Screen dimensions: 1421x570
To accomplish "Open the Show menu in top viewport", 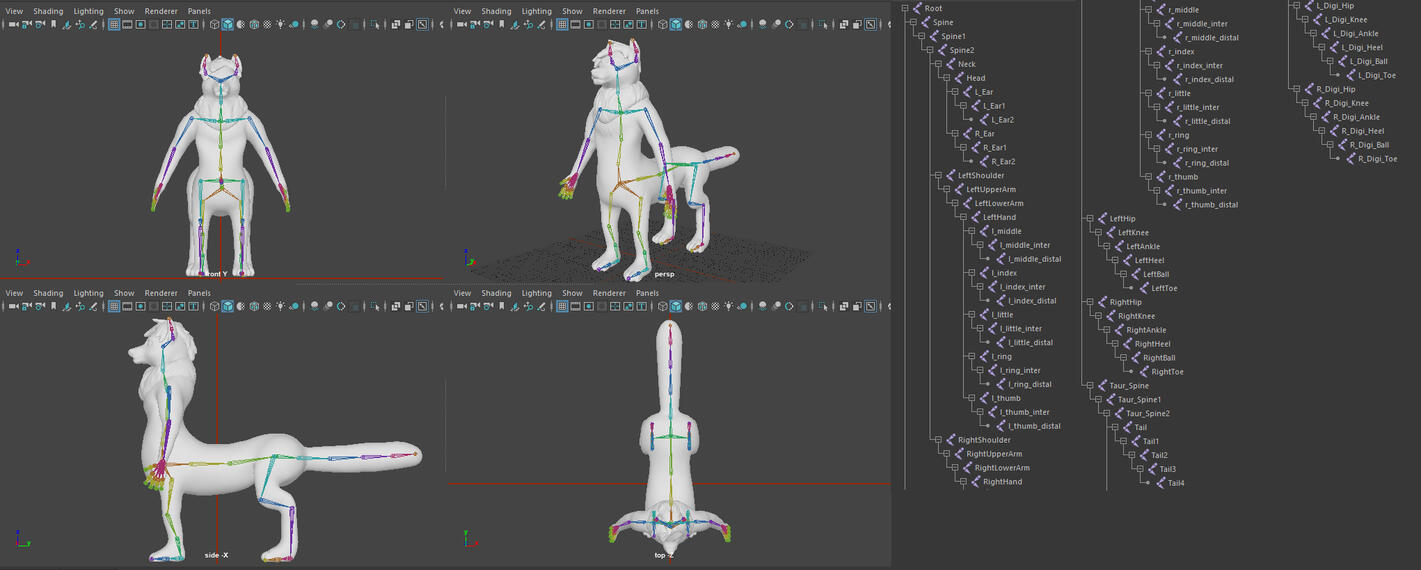I will 572,293.
